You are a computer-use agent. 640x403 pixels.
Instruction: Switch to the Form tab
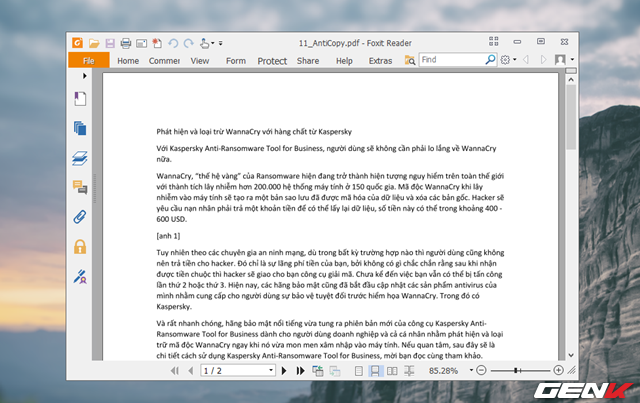[x=236, y=61]
